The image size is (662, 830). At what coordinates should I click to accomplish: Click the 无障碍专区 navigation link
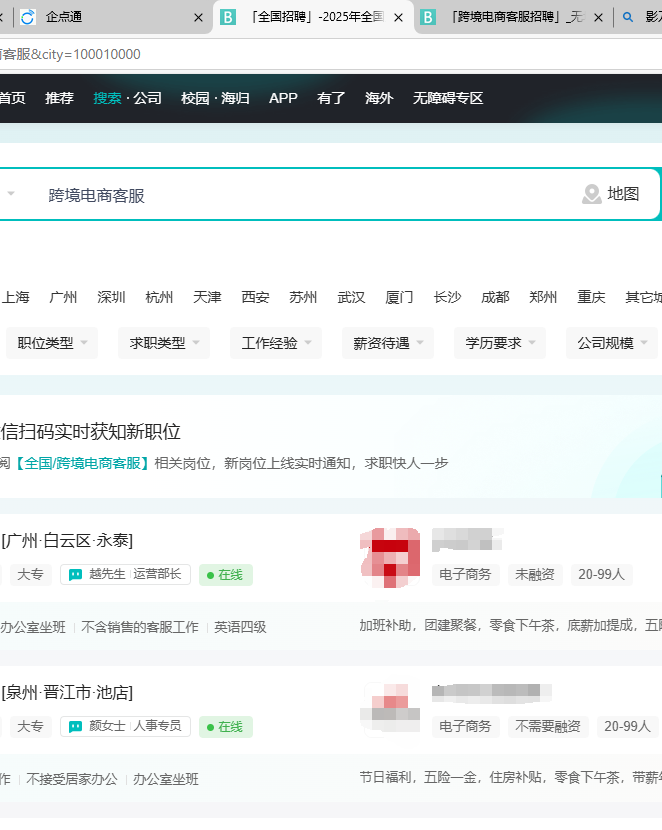448,98
